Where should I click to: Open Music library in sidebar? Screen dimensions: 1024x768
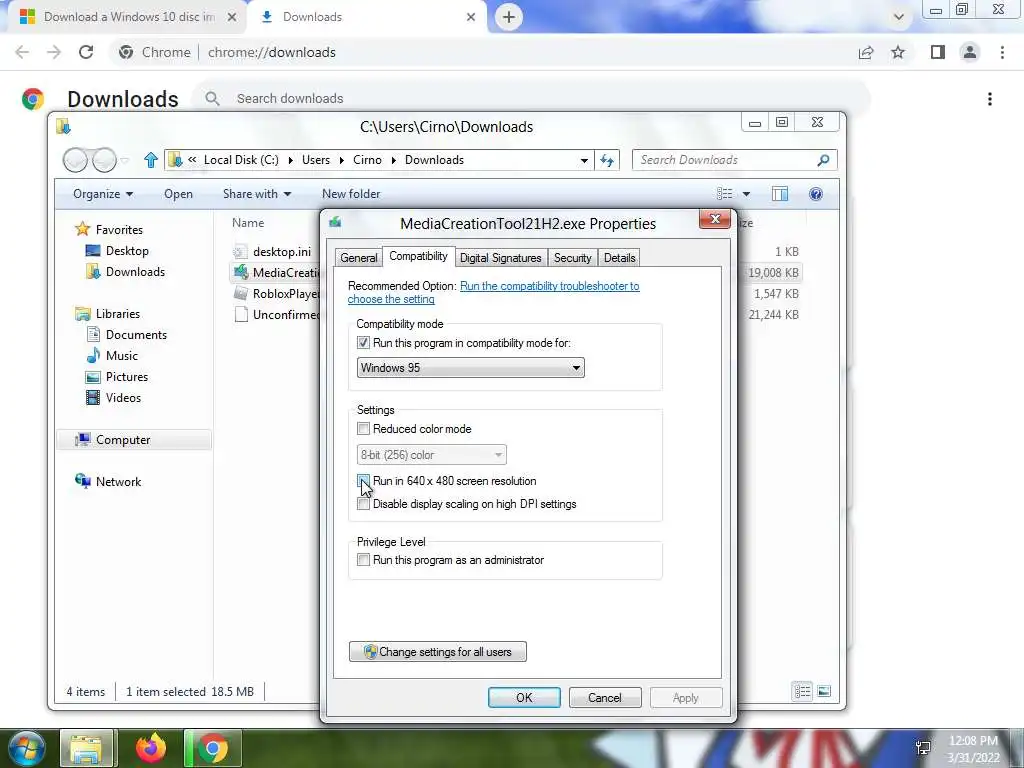pyautogui.click(x=112, y=356)
